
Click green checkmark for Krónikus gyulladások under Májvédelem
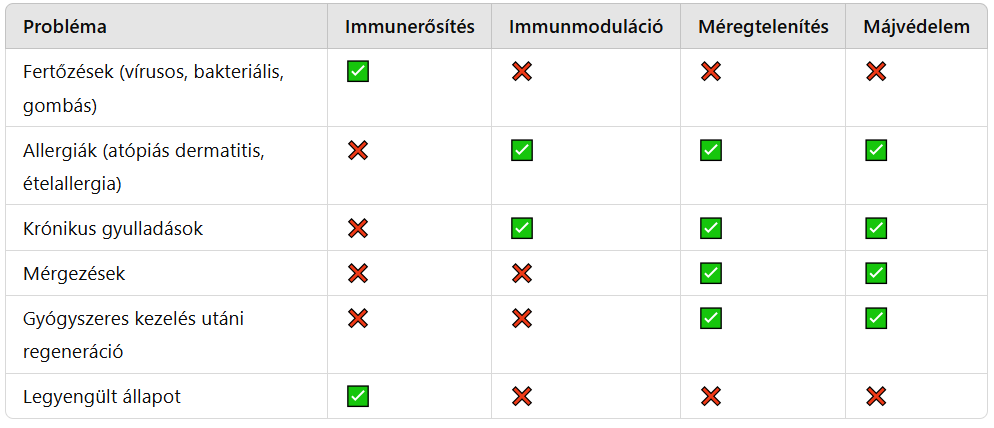coord(876,228)
